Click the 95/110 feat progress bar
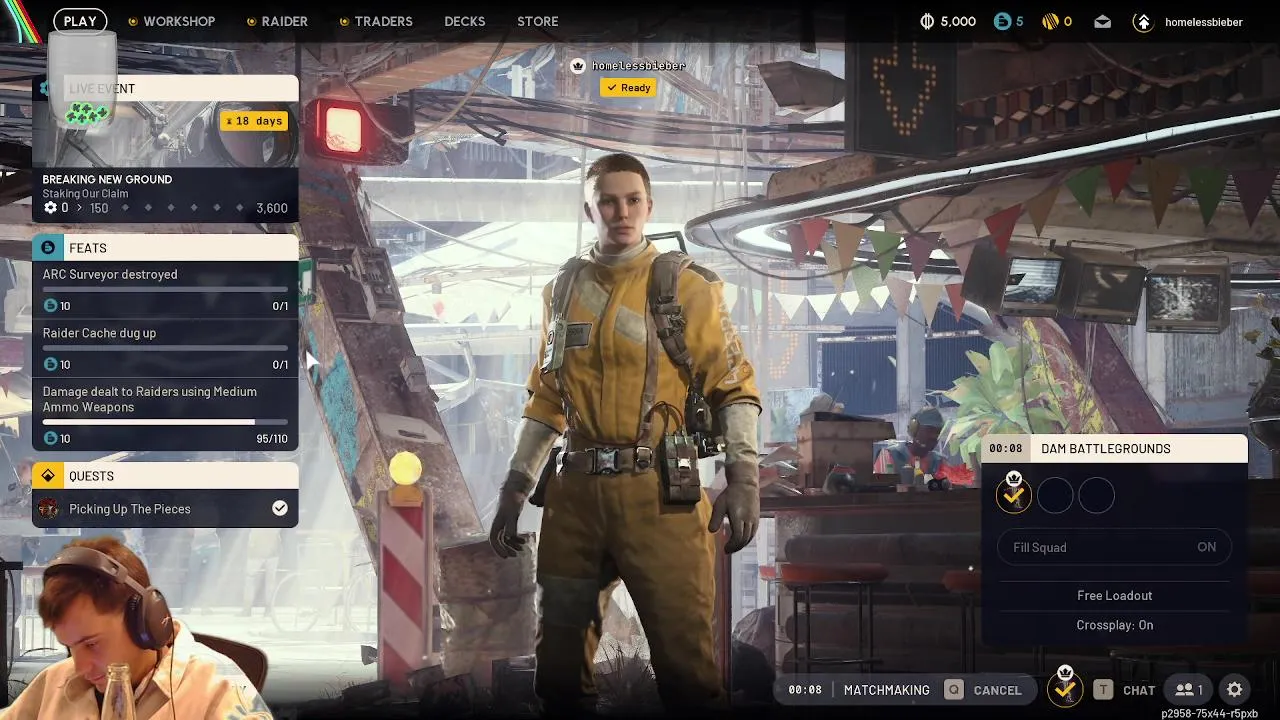Viewport: 1280px width, 720px height. tap(165, 422)
